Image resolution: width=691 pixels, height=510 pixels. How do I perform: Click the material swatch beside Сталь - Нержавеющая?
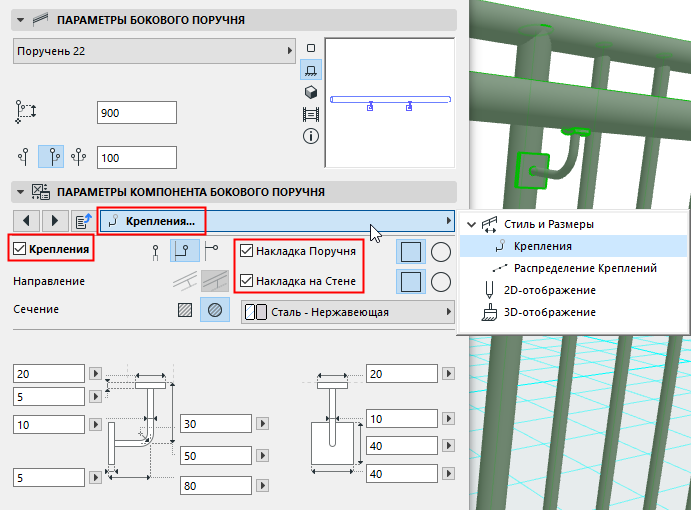tap(256, 312)
